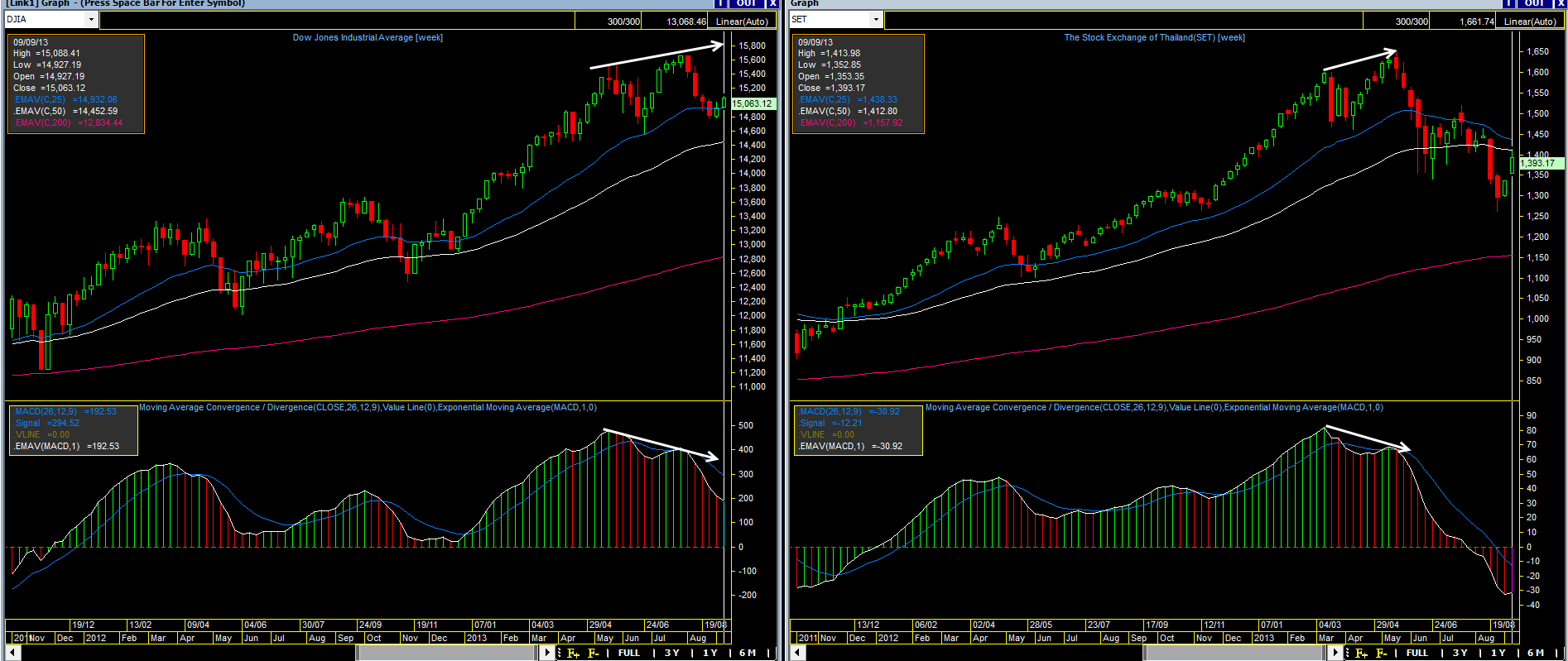1568x661 pixels.
Task: Click EMAV(MACD,1) legend entry in SET MACD panel
Action: (x=850, y=446)
